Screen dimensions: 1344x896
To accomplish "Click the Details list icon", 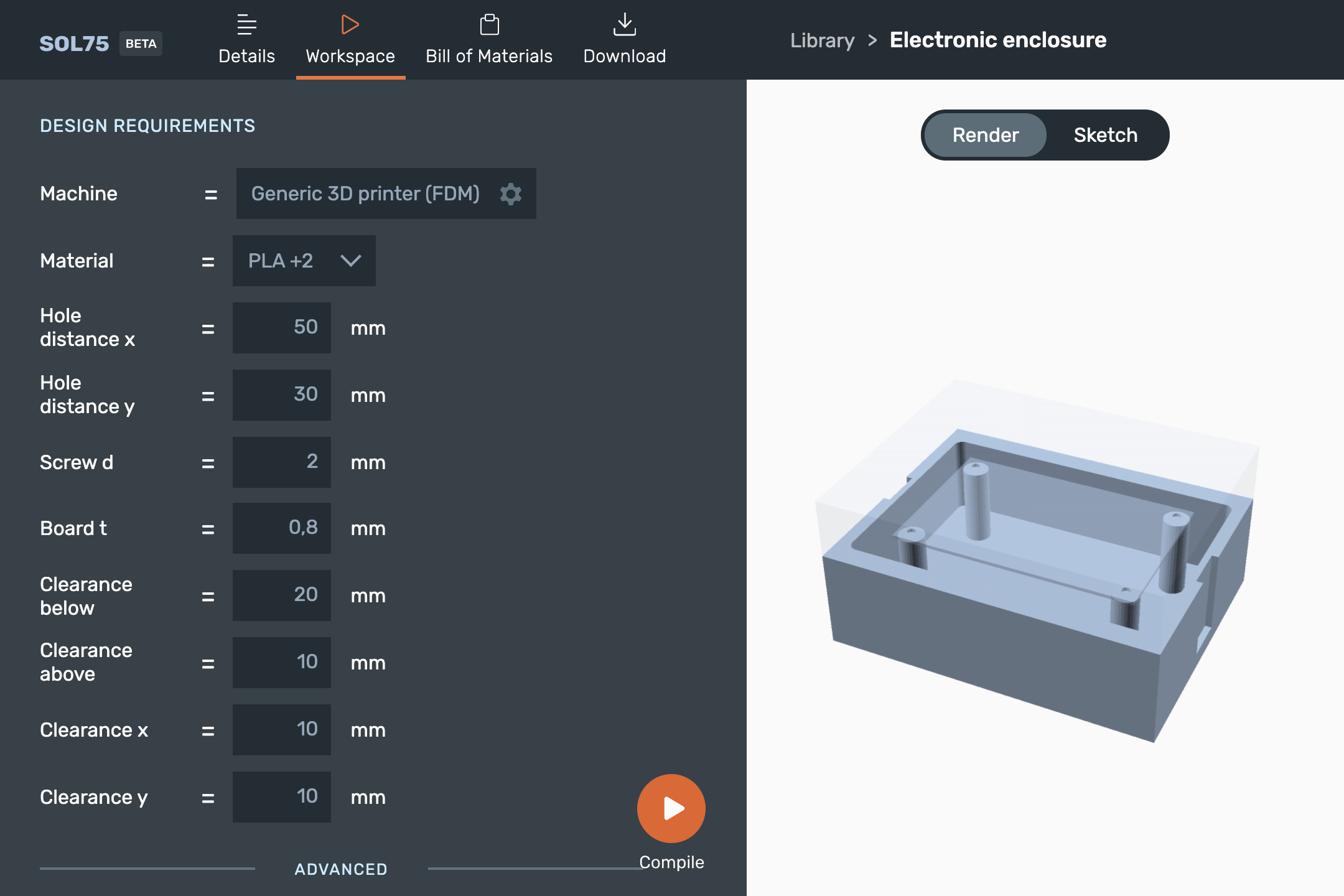I will click(x=246, y=25).
